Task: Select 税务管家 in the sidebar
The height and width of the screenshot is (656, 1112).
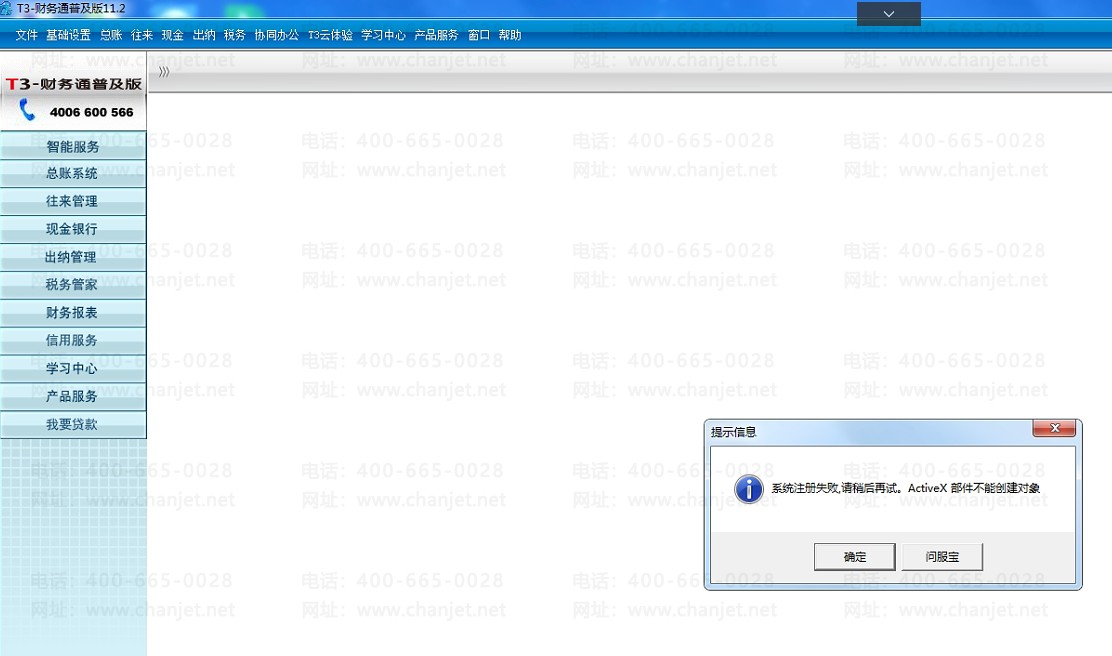Action: [73, 284]
